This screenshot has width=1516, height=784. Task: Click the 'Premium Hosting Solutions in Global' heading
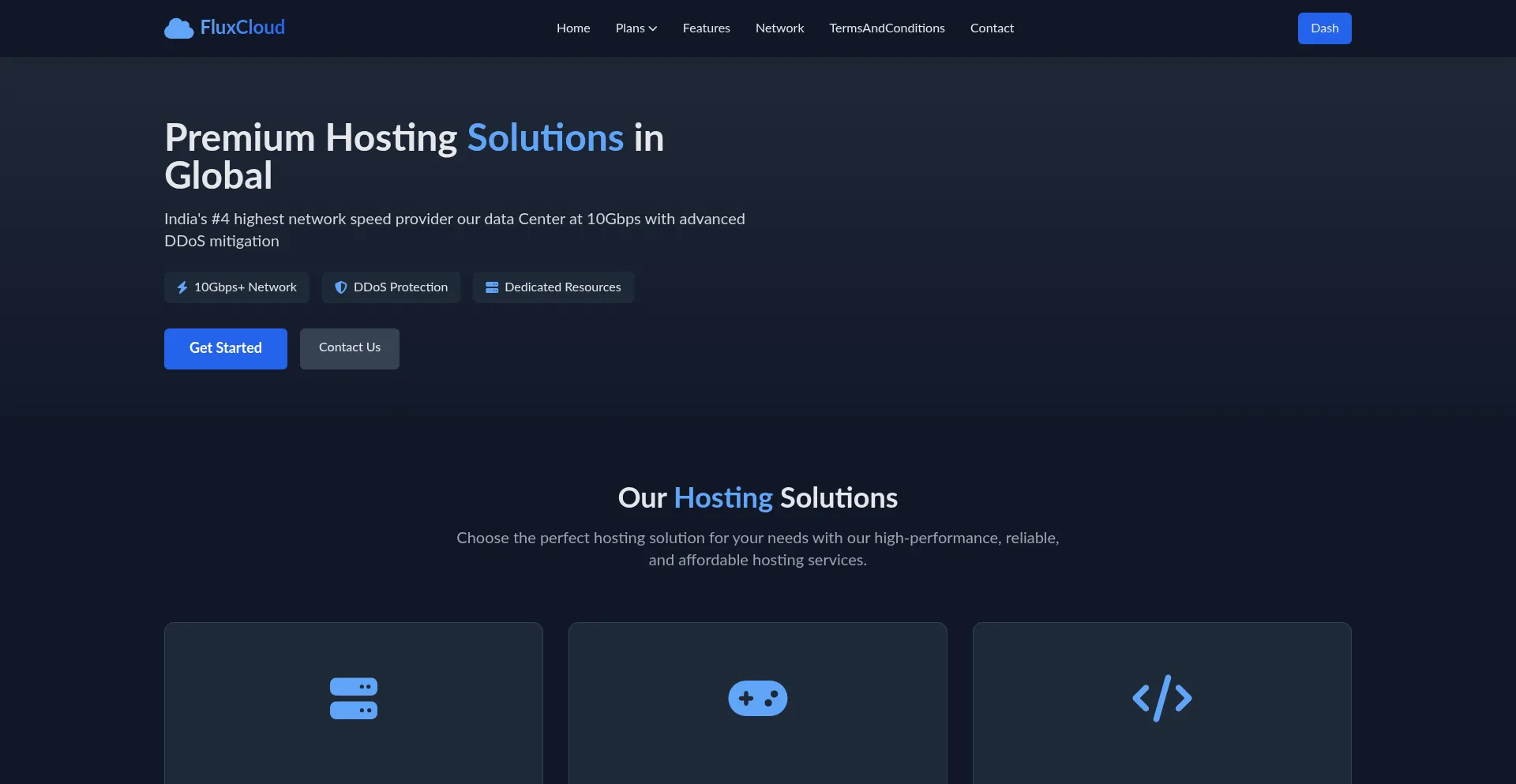click(x=415, y=156)
